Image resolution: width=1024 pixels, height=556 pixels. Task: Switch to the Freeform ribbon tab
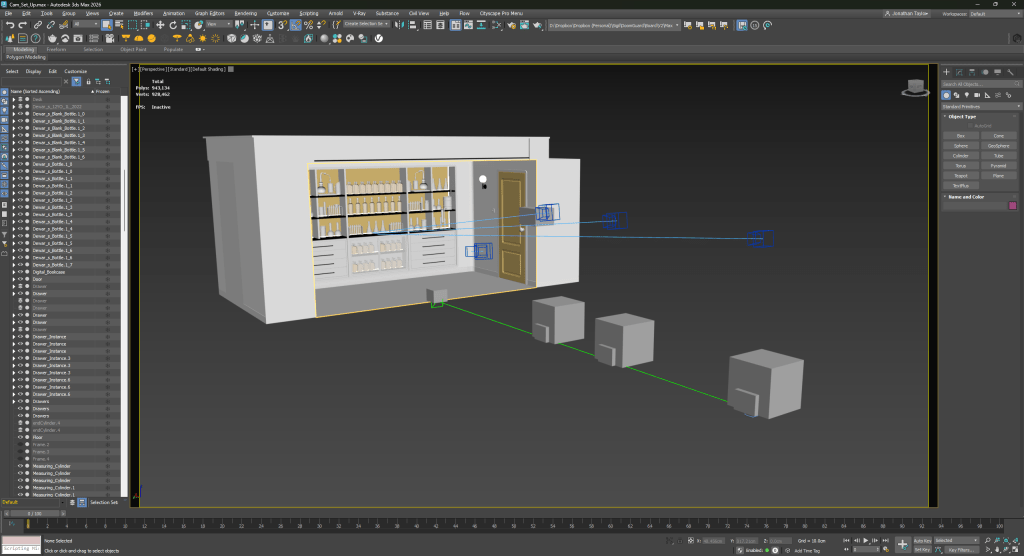click(56, 48)
